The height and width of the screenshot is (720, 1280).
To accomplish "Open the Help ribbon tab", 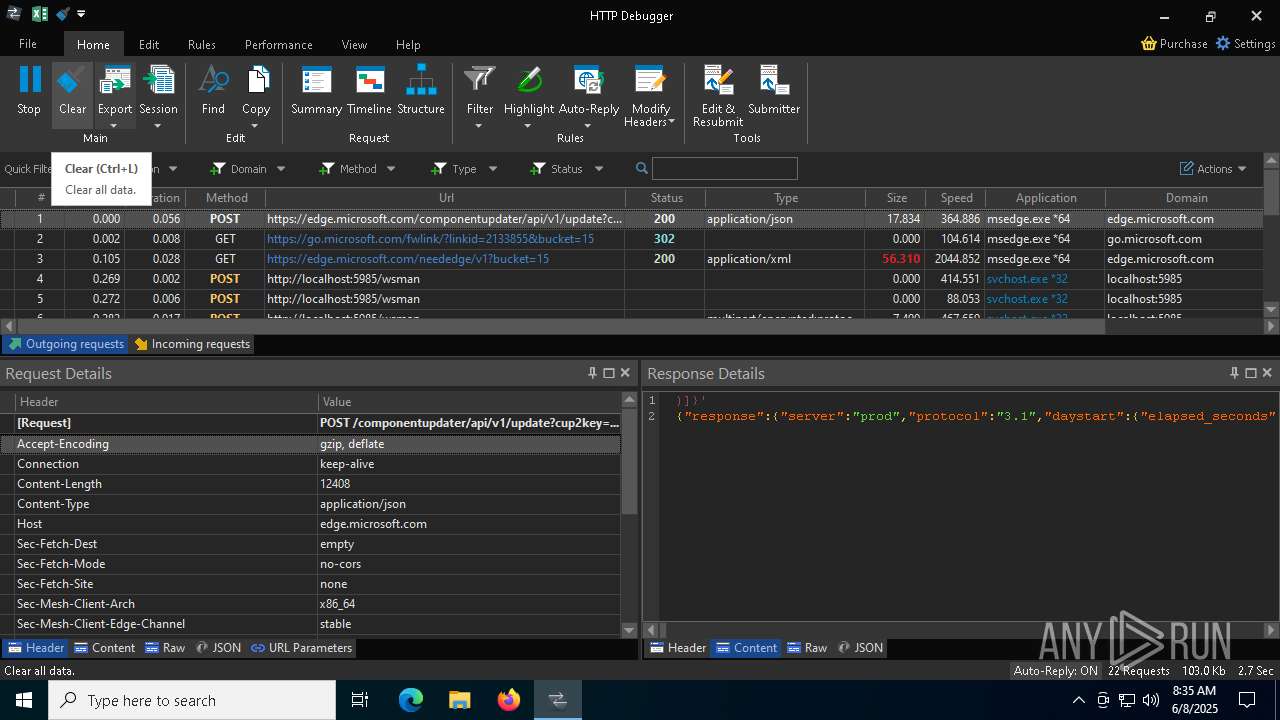I will point(408,44).
